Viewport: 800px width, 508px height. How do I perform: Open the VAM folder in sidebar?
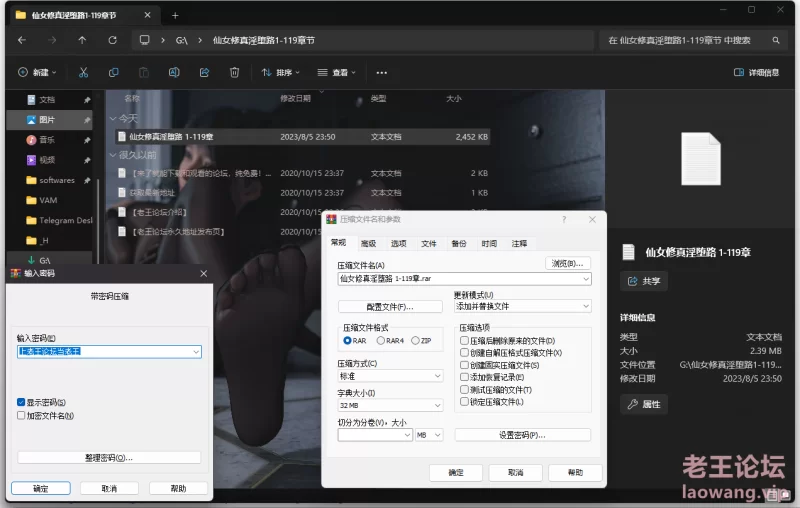[50, 200]
